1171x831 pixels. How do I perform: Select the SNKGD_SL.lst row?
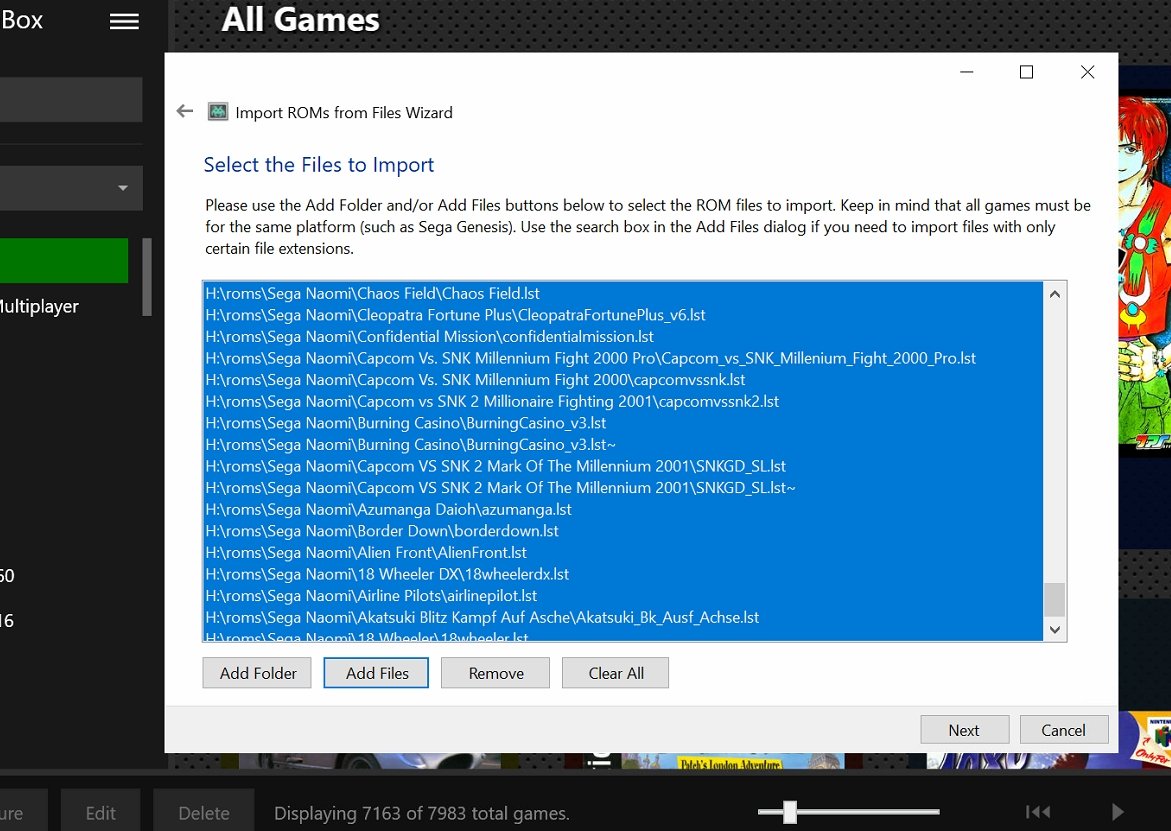623,467
